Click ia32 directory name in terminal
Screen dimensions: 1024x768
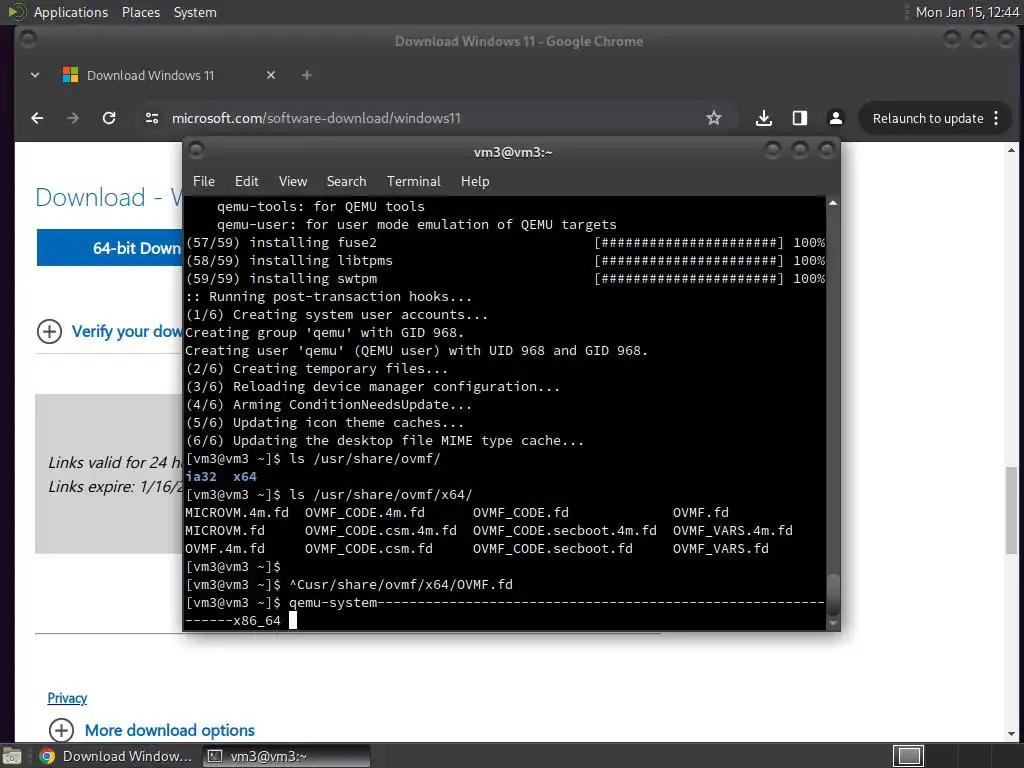point(200,477)
